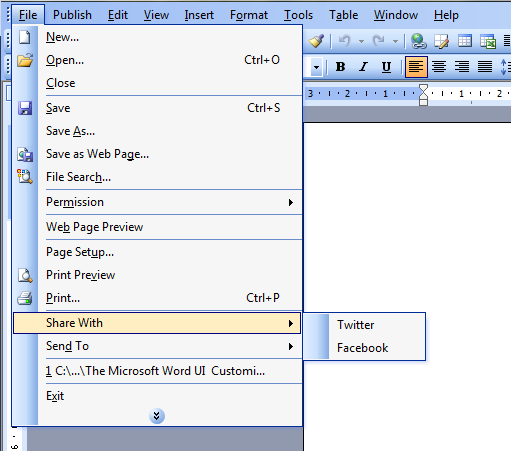
Task: Select the Justify alignment button
Action: click(485, 67)
